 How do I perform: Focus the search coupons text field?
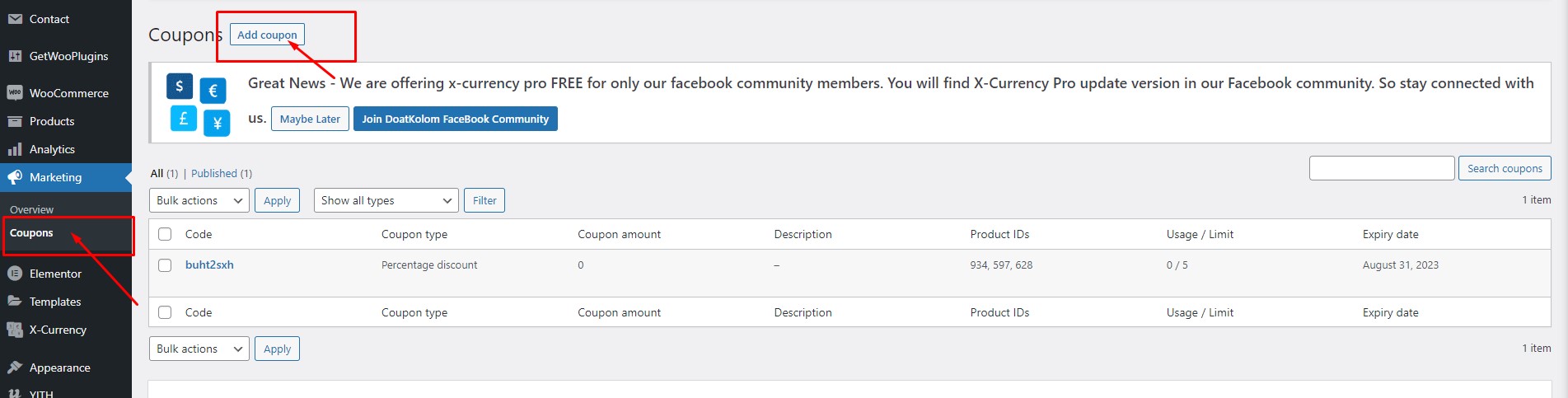[x=1382, y=168]
